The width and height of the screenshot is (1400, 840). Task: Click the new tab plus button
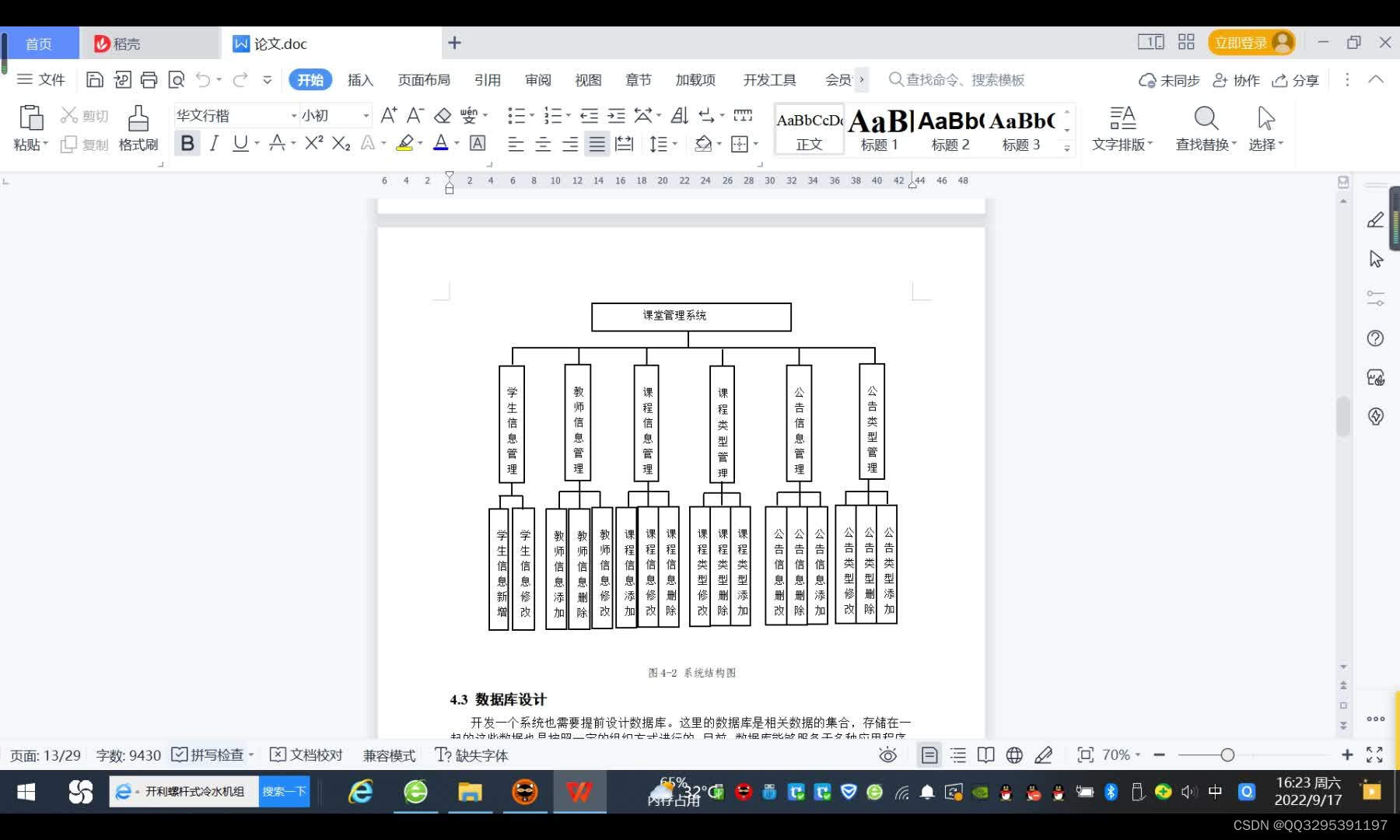[455, 43]
